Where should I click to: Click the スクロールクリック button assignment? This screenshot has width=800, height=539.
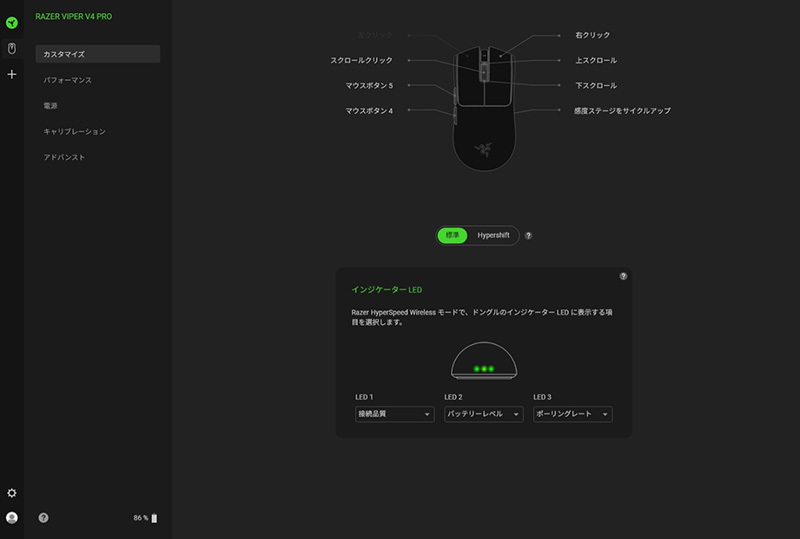point(361,60)
